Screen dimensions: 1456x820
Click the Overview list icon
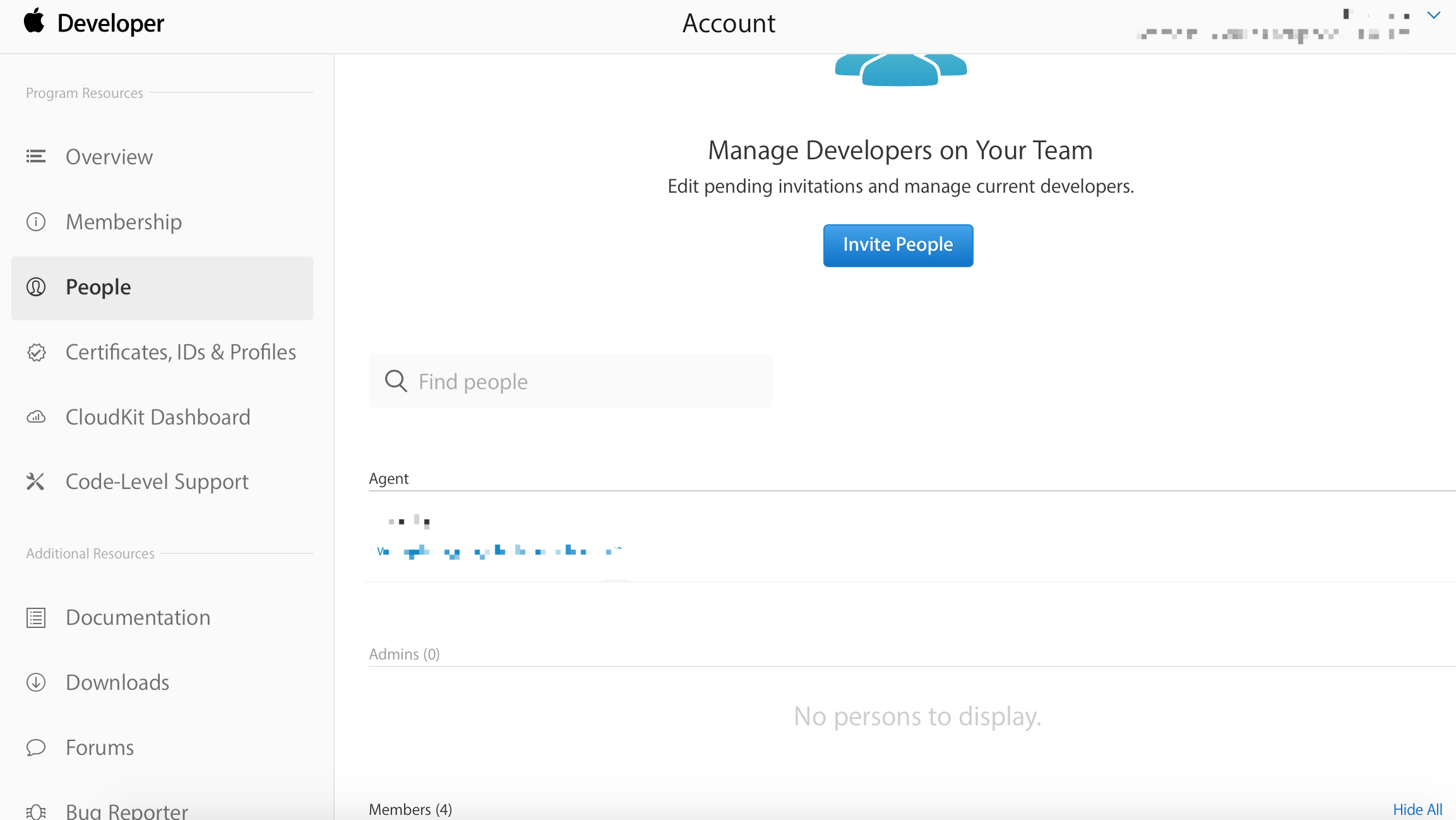coord(36,157)
